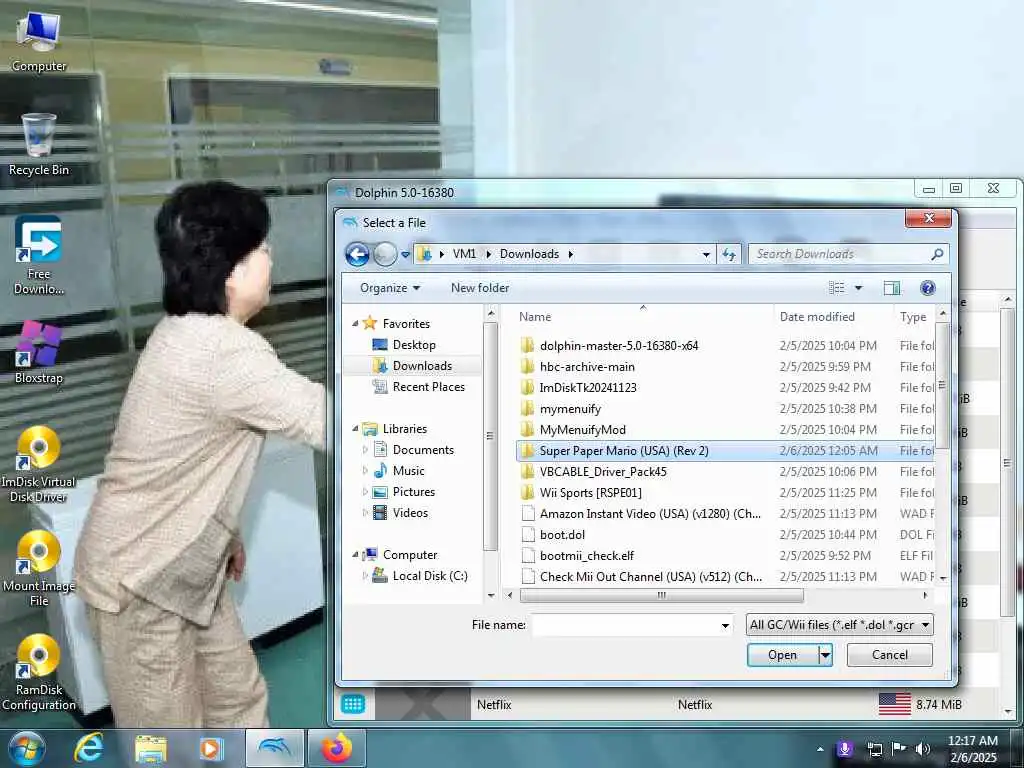Viewport: 1024px width, 768px height.
Task: Click the grid icon beside Netflix row
Action: point(353,705)
